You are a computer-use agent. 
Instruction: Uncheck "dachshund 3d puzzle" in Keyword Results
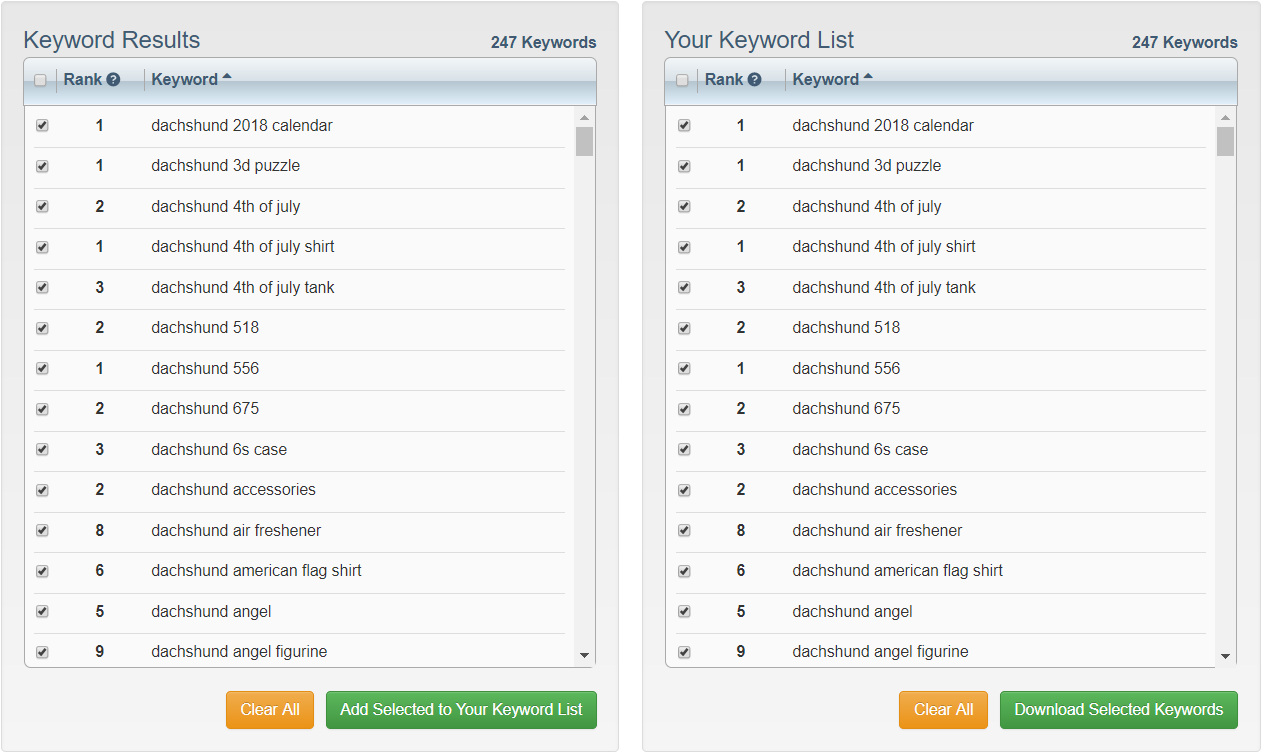click(42, 167)
